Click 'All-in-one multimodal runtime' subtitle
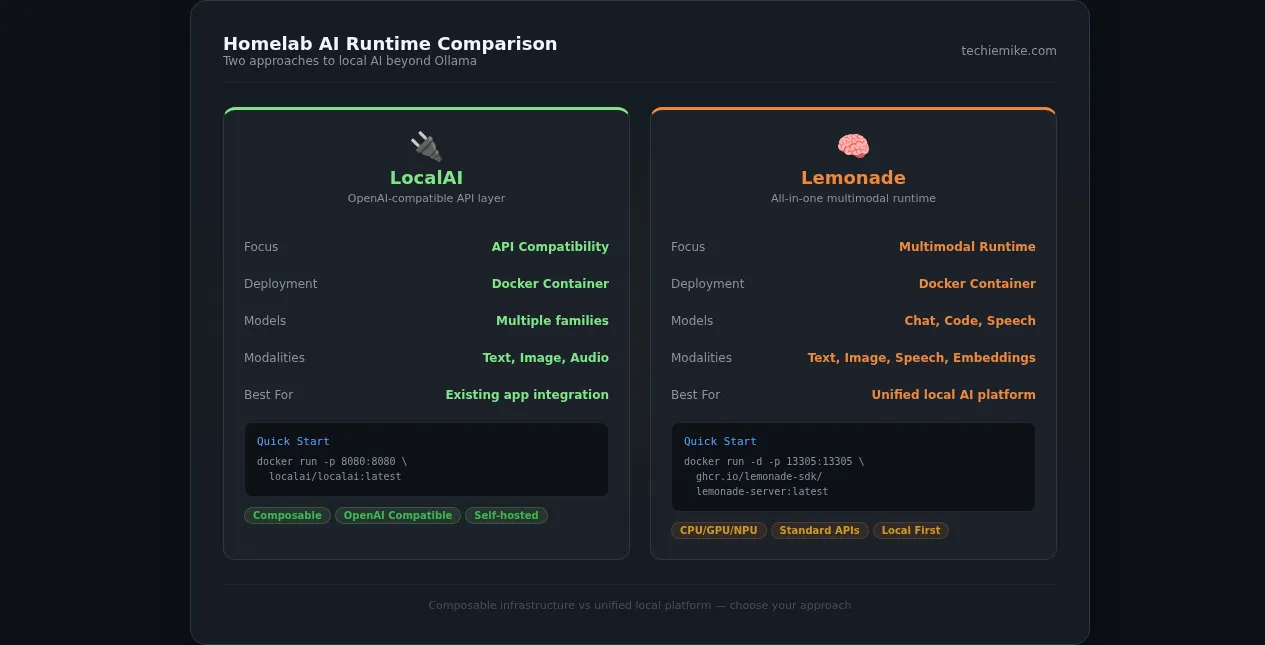This screenshot has width=1265, height=645. coord(853,199)
